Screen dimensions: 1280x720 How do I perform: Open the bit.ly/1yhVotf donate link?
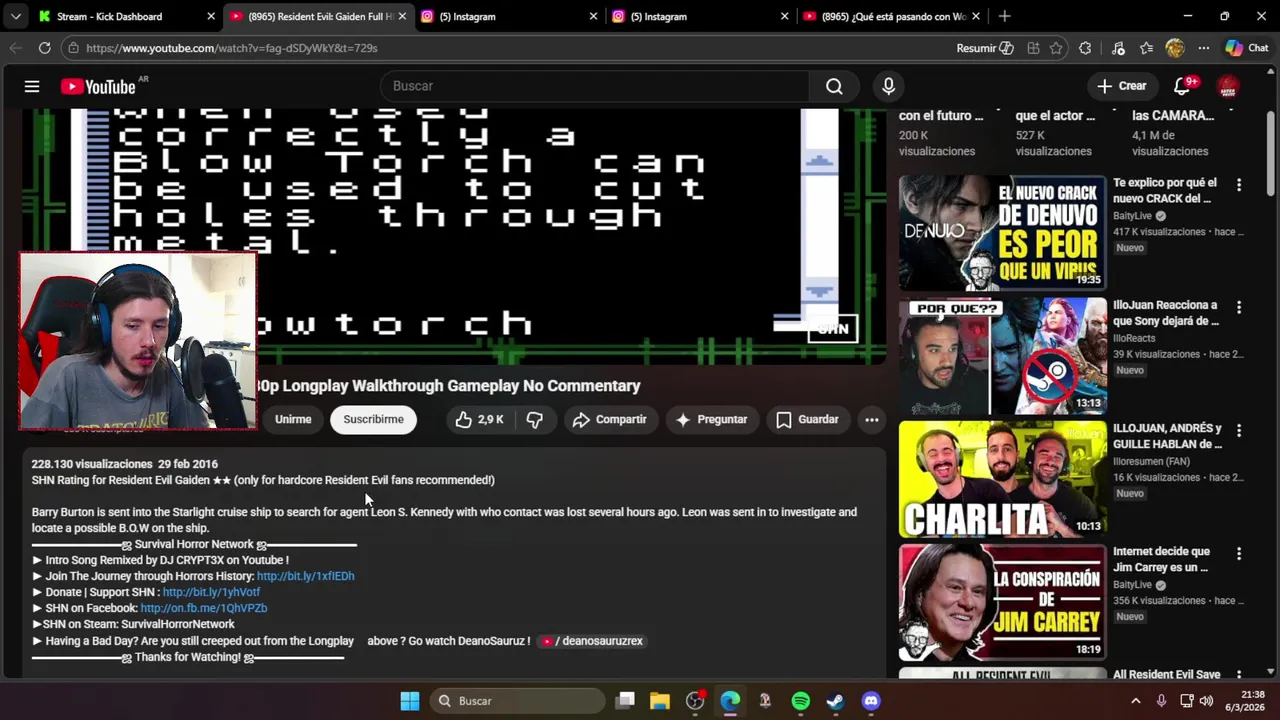[x=211, y=592]
